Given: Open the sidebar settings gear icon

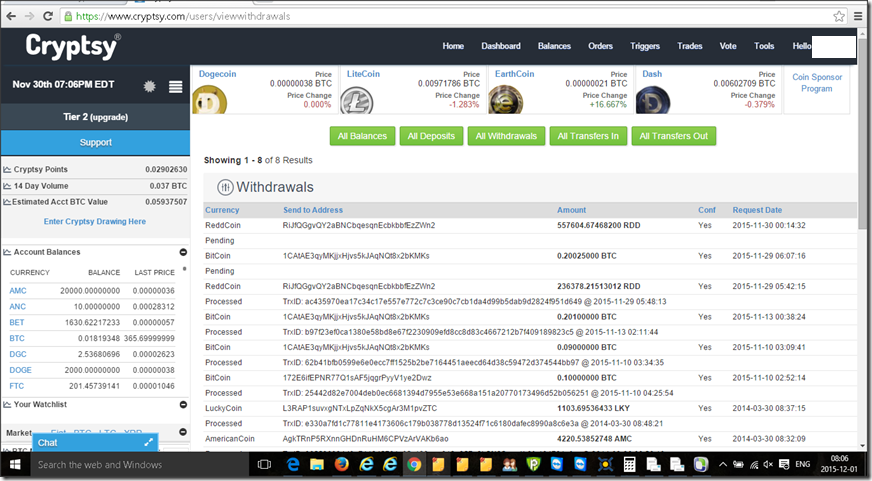Looking at the screenshot, I should (x=150, y=86).
